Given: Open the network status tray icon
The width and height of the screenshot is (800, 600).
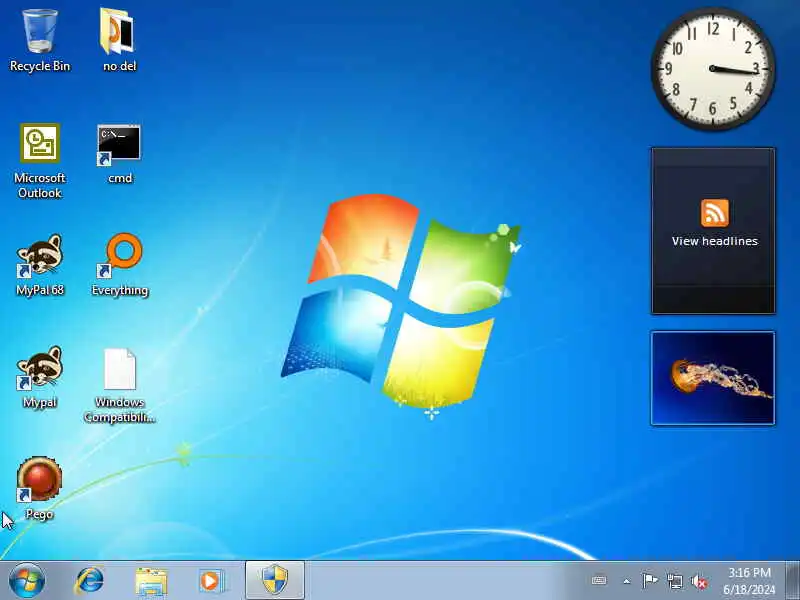Looking at the screenshot, I should point(674,581).
